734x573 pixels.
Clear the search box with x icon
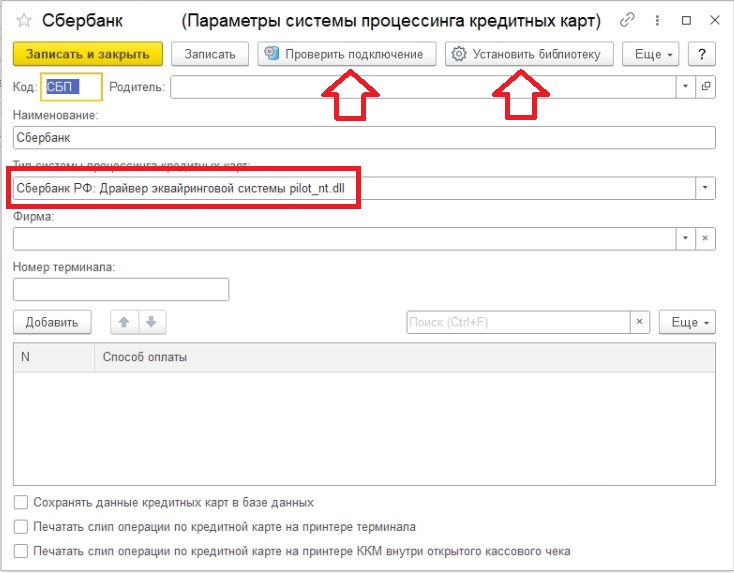tap(639, 322)
